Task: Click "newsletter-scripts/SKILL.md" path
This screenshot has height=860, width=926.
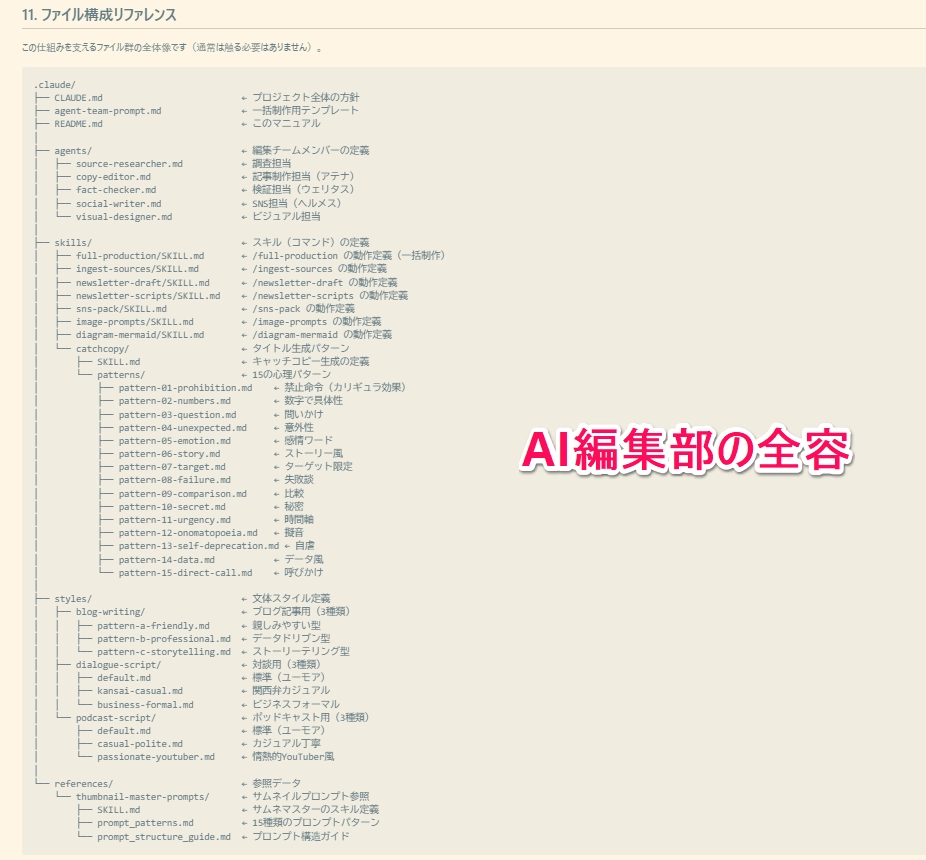Action: [148, 296]
